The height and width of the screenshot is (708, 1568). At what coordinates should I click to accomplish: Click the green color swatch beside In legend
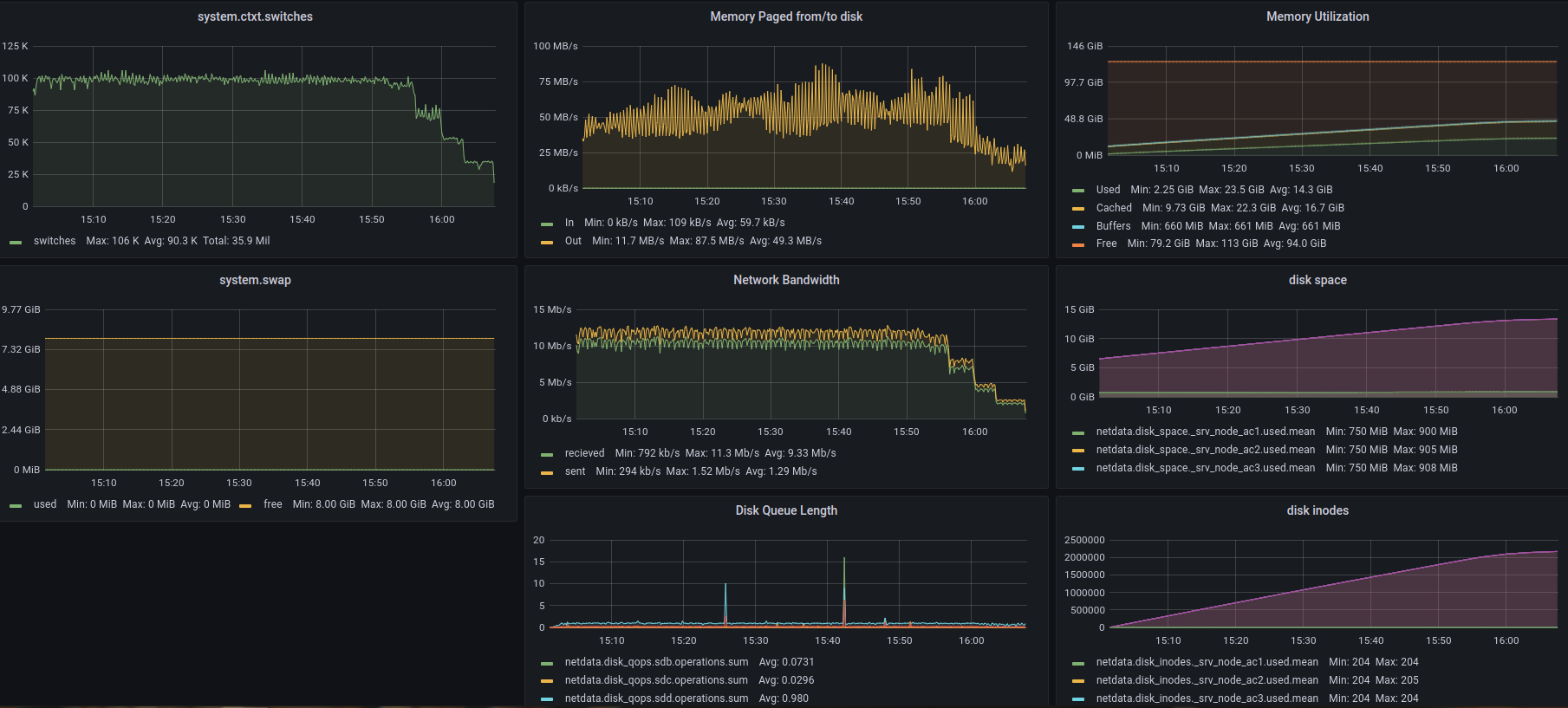pyautogui.click(x=547, y=224)
